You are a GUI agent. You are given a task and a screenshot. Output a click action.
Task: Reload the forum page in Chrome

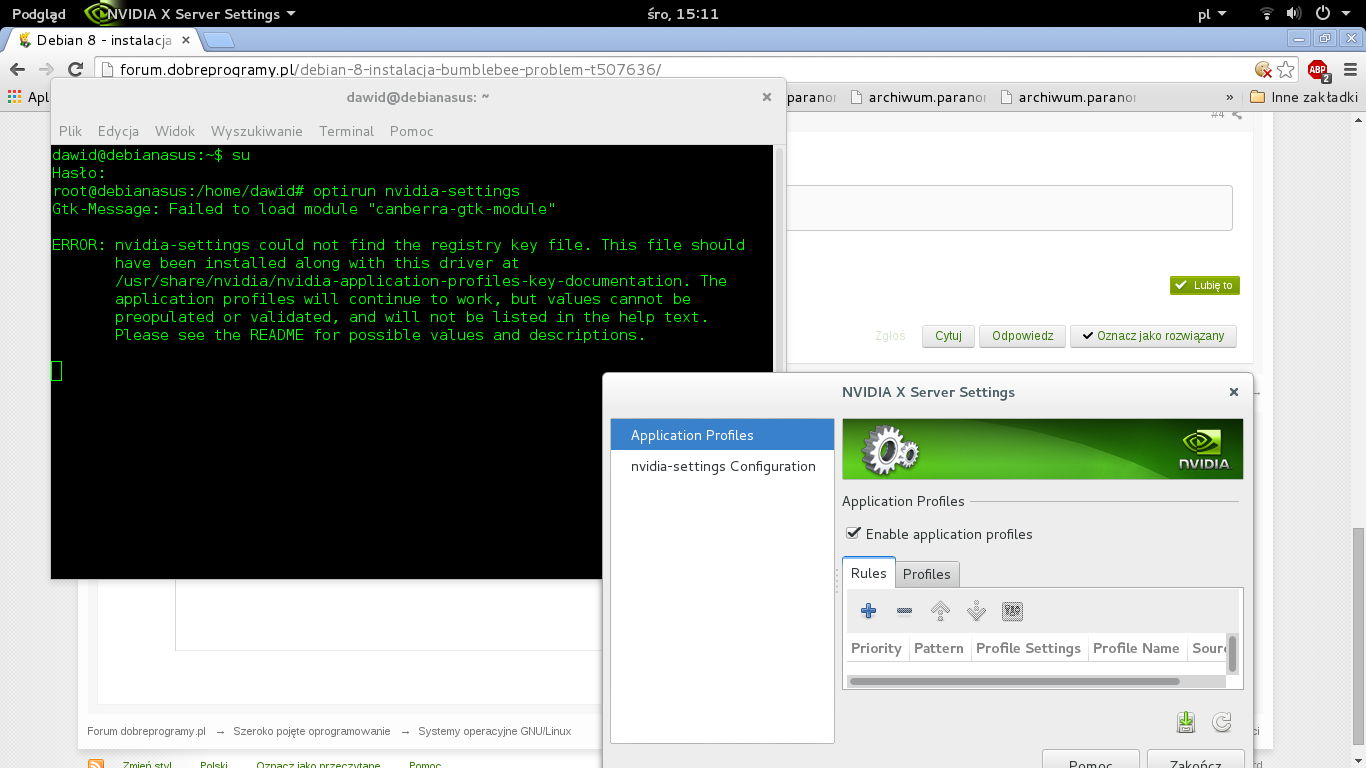tap(75, 69)
